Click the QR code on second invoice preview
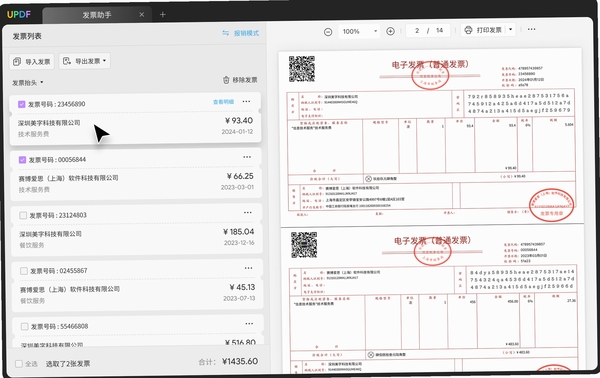Screen dimensions: 600x378 tap(304, 245)
